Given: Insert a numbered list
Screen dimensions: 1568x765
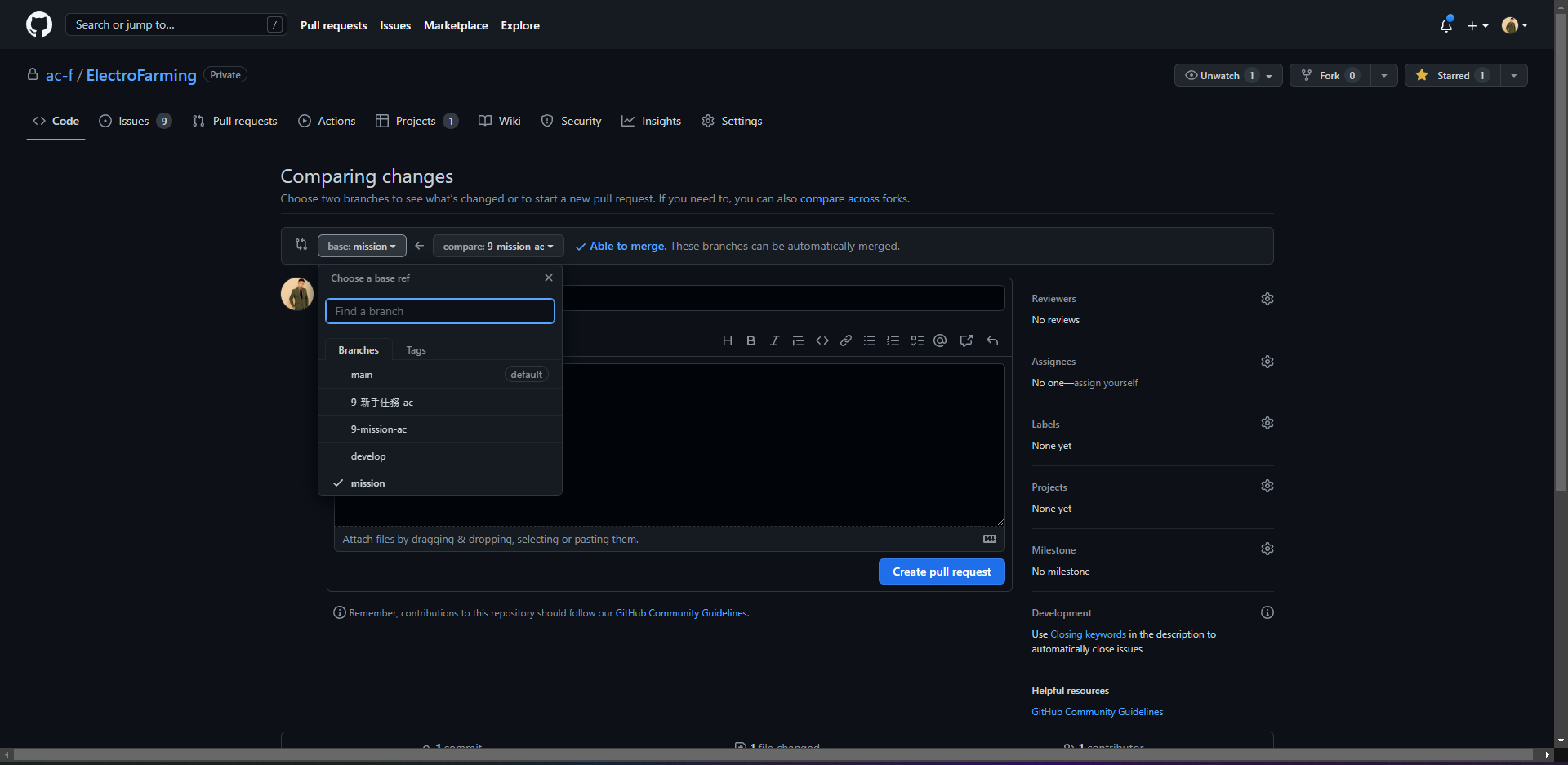Looking at the screenshot, I should (893, 340).
